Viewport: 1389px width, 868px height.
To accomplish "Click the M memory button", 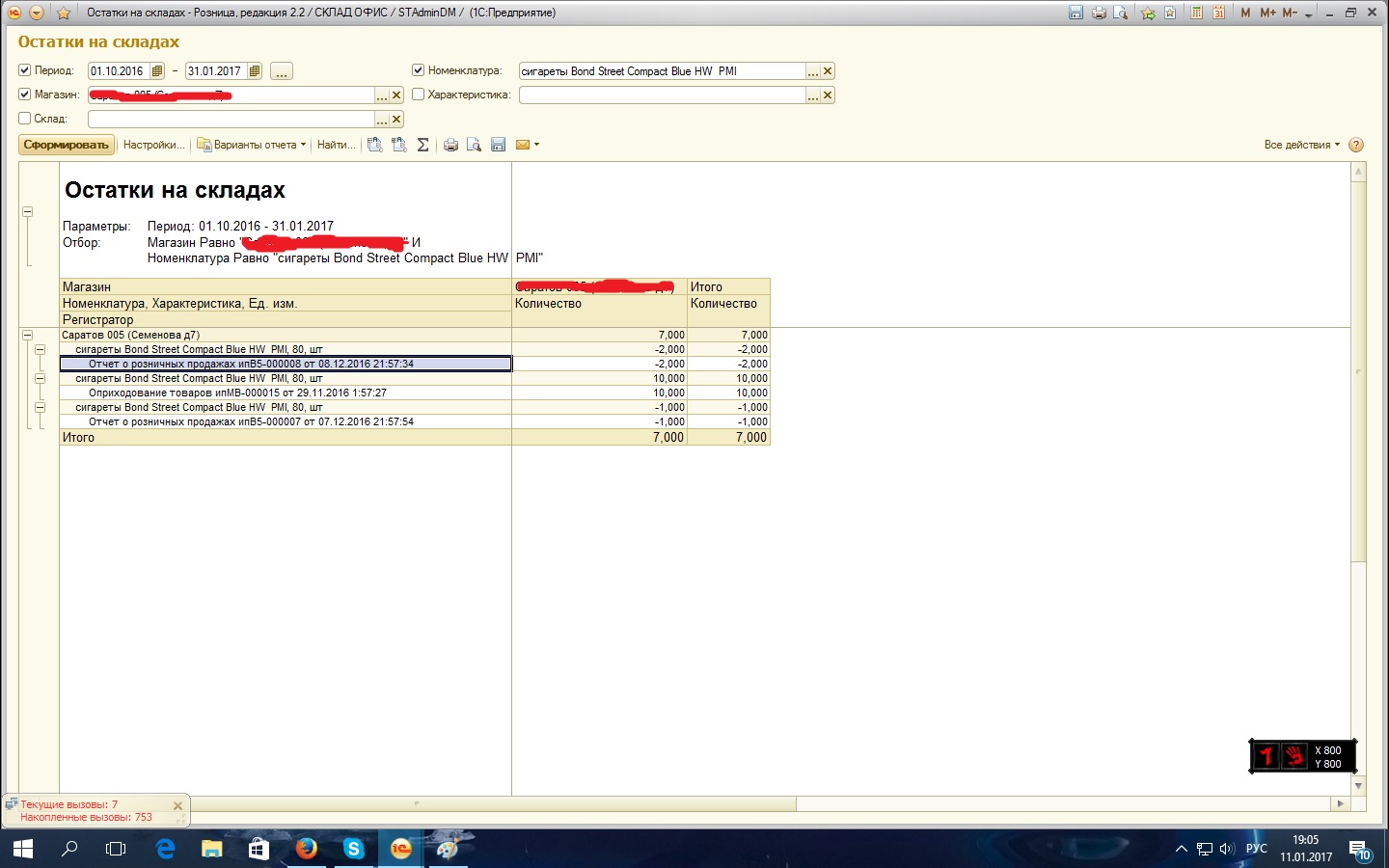I will click(x=1245, y=13).
